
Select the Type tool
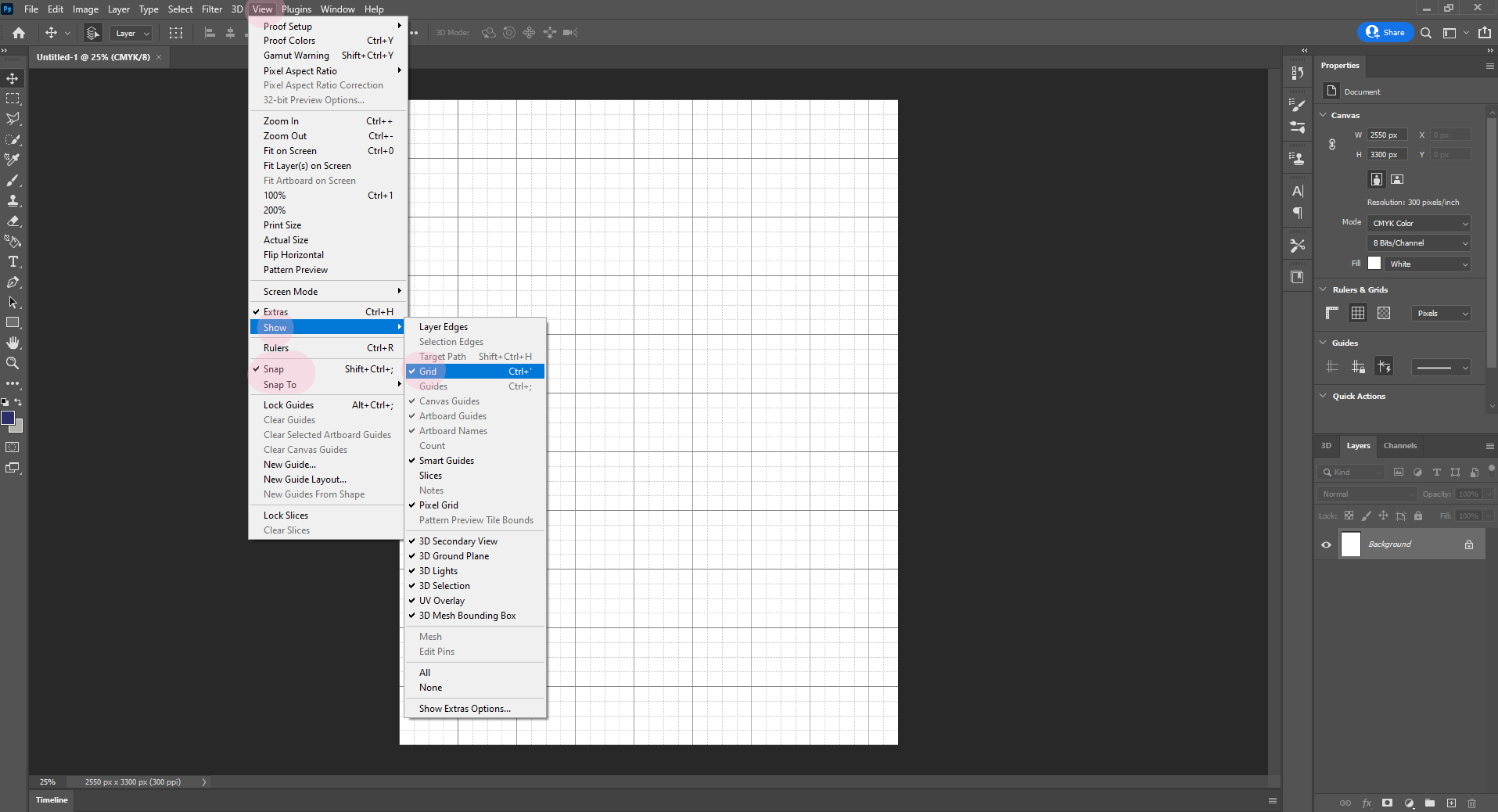tap(13, 261)
